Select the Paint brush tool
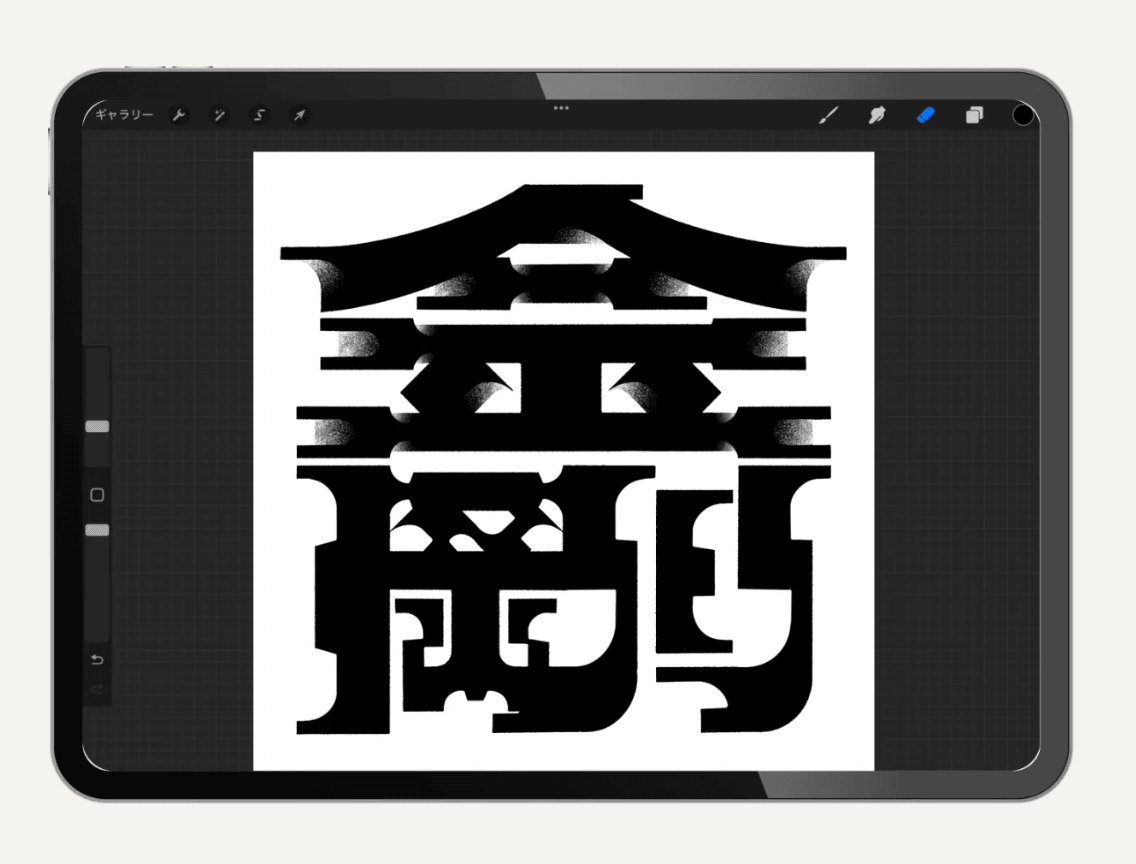The height and width of the screenshot is (864, 1136). coord(828,115)
